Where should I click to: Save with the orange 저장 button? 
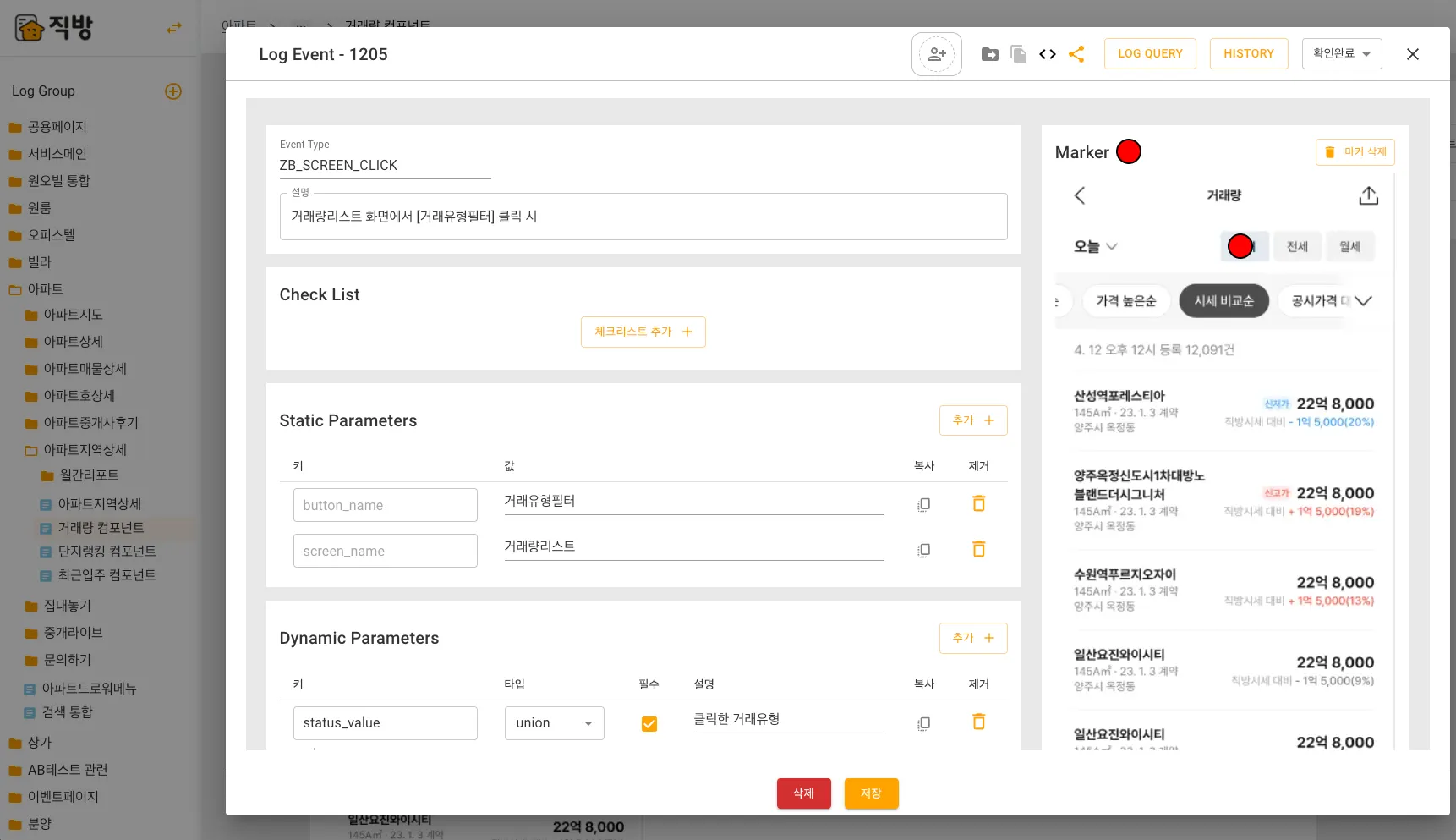(872, 793)
